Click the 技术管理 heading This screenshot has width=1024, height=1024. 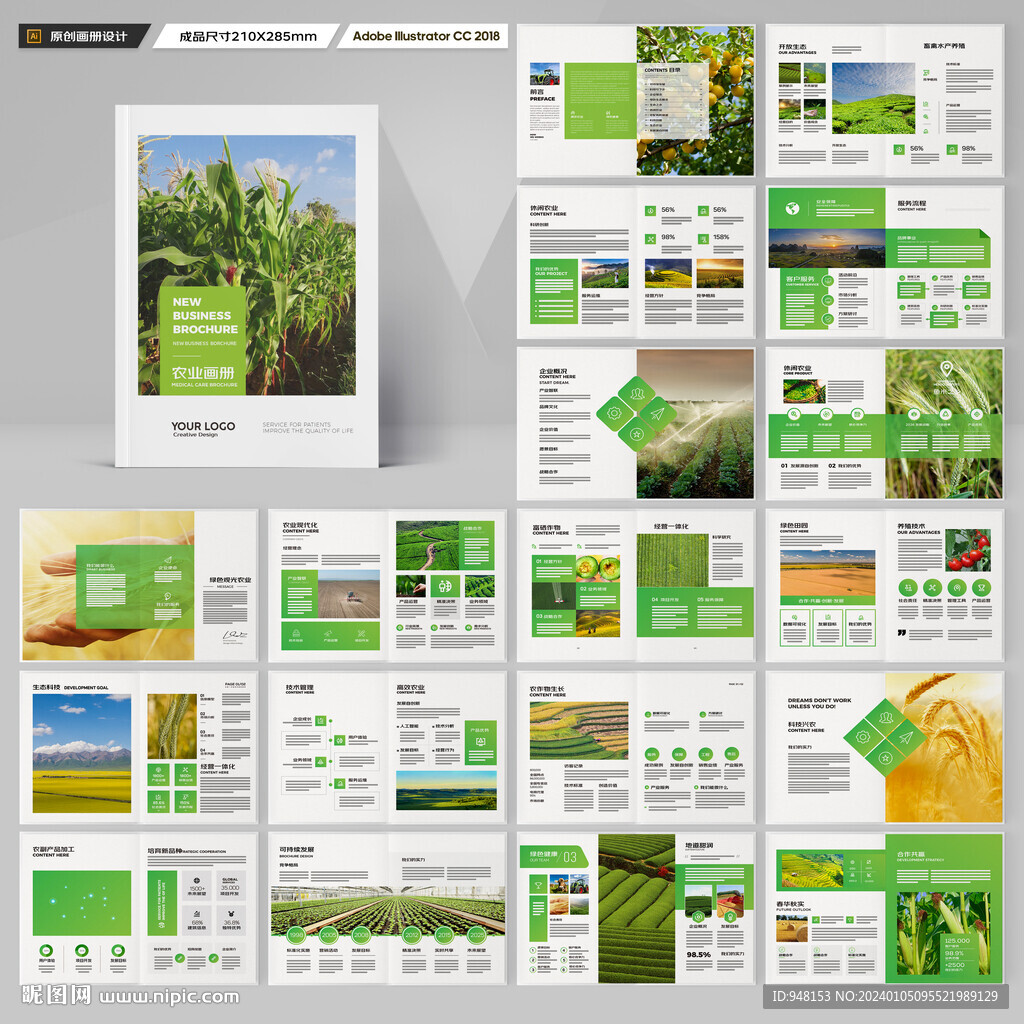point(300,687)
